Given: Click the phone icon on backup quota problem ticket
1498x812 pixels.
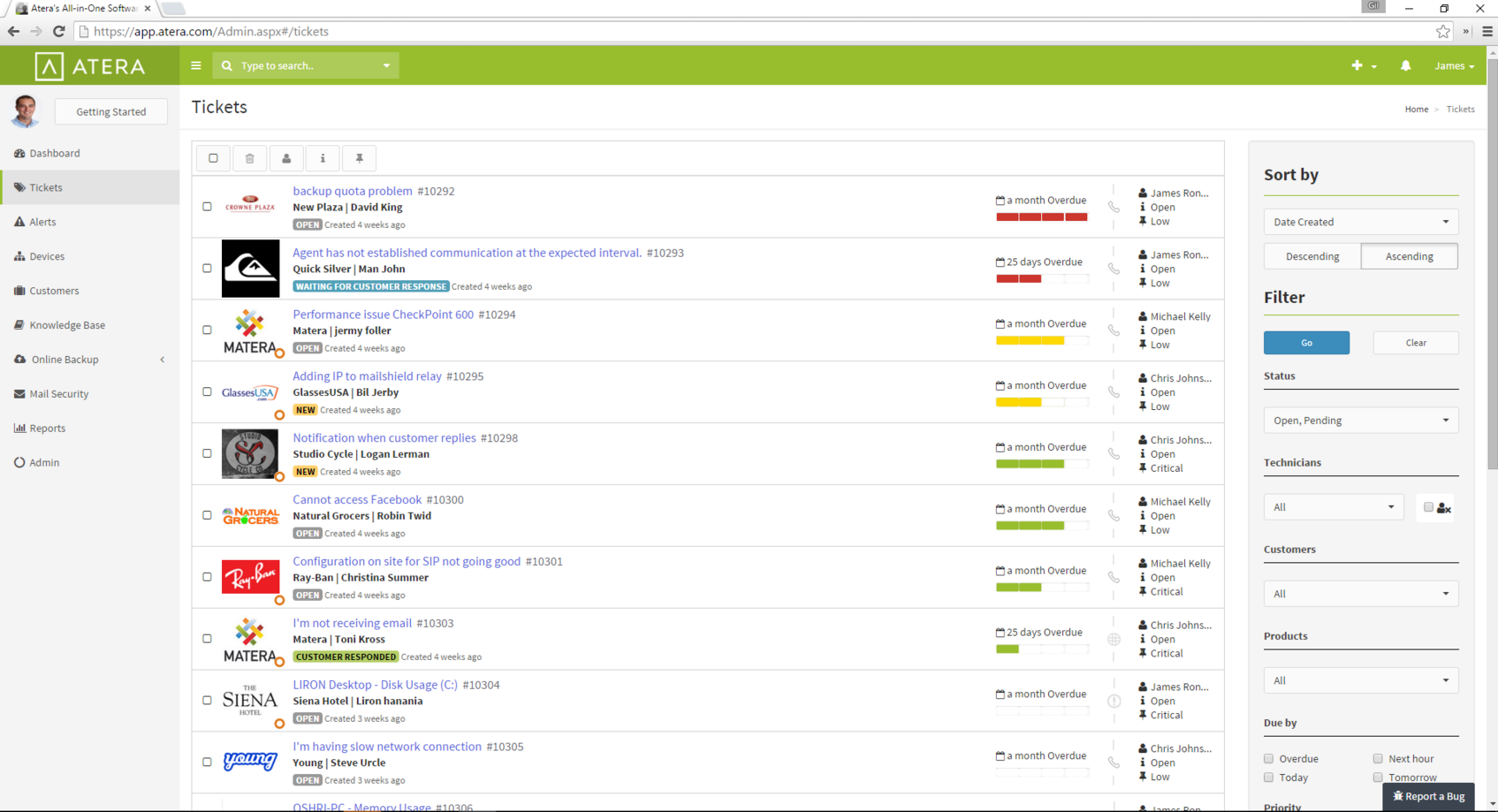Looking at the screenshot, I should pyautogui.click(x=1114, y=207).
